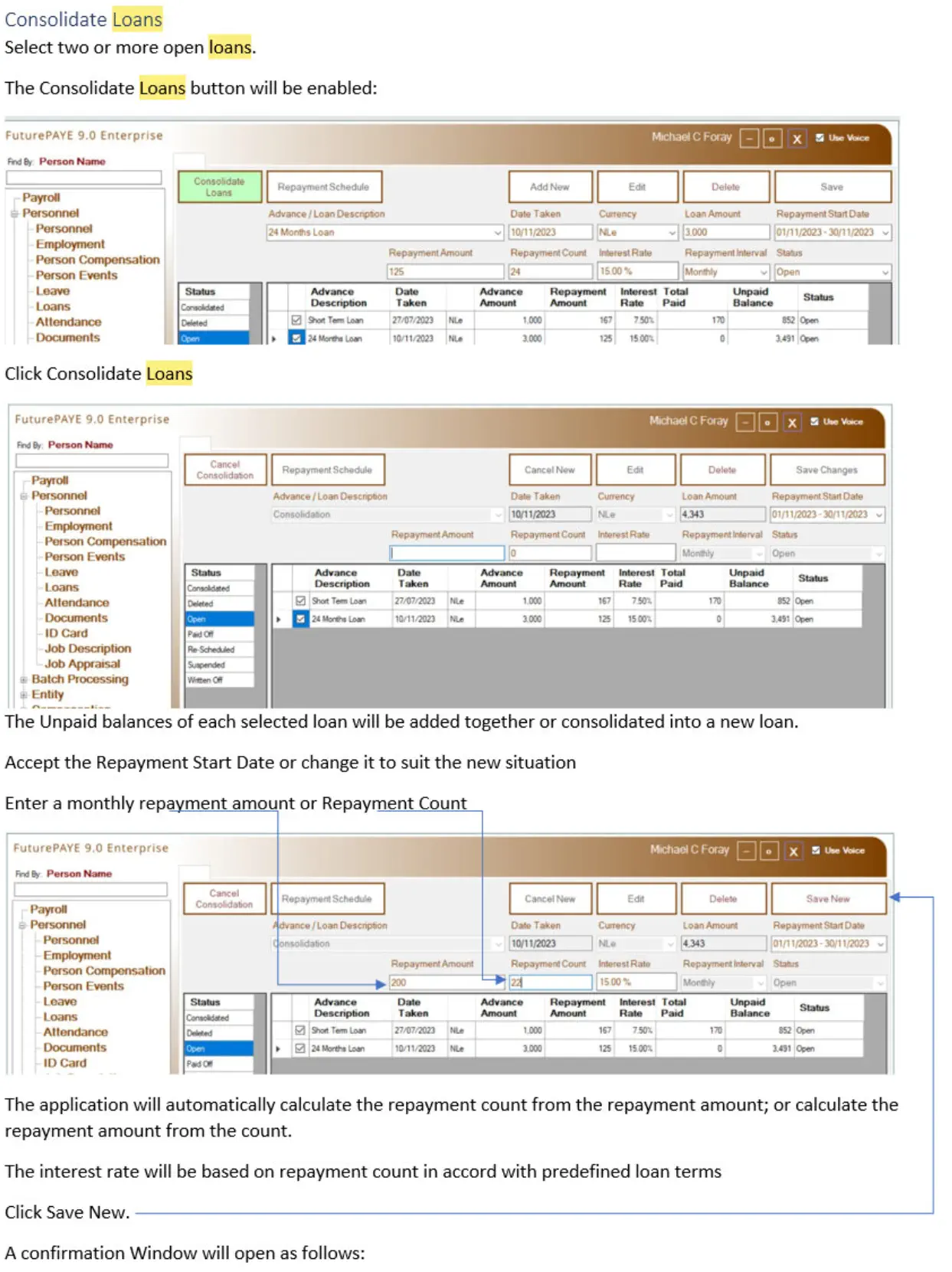The image size is (952, 1272).
Task: Open Repayment Schedule in the top screenshot
Action: coord(323,187)
